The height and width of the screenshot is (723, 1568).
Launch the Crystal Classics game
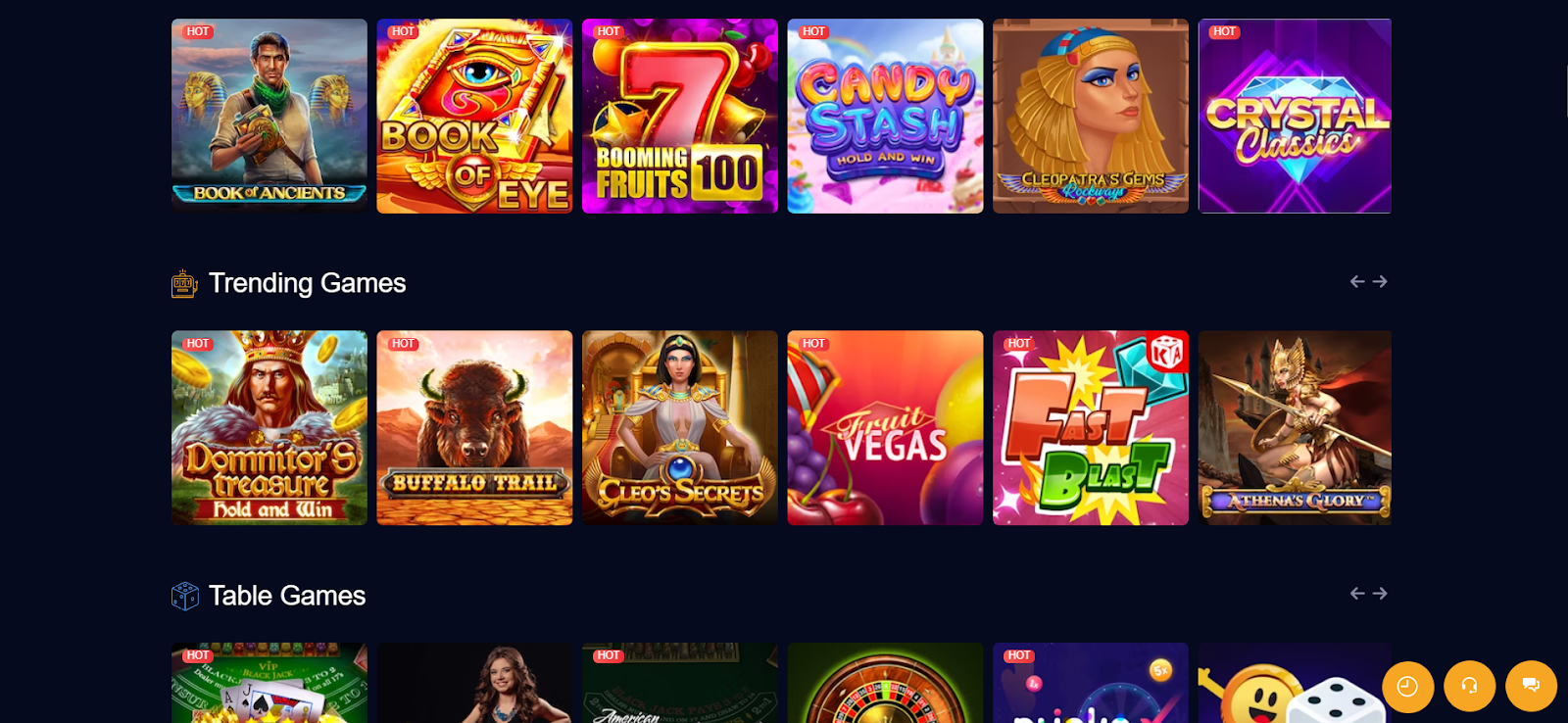pos(1295,116)
